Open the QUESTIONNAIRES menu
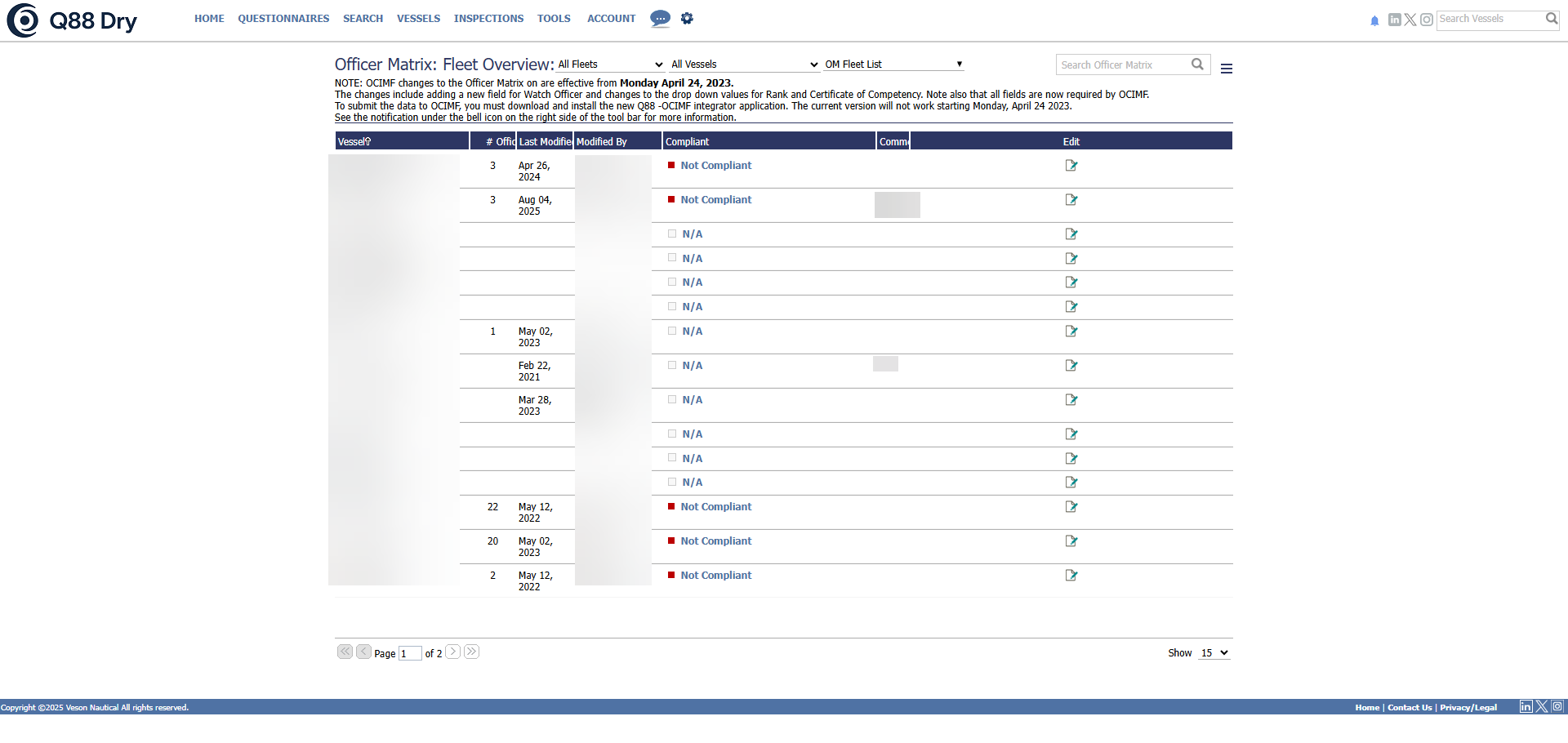1568x743 pixels. (283, 18)
